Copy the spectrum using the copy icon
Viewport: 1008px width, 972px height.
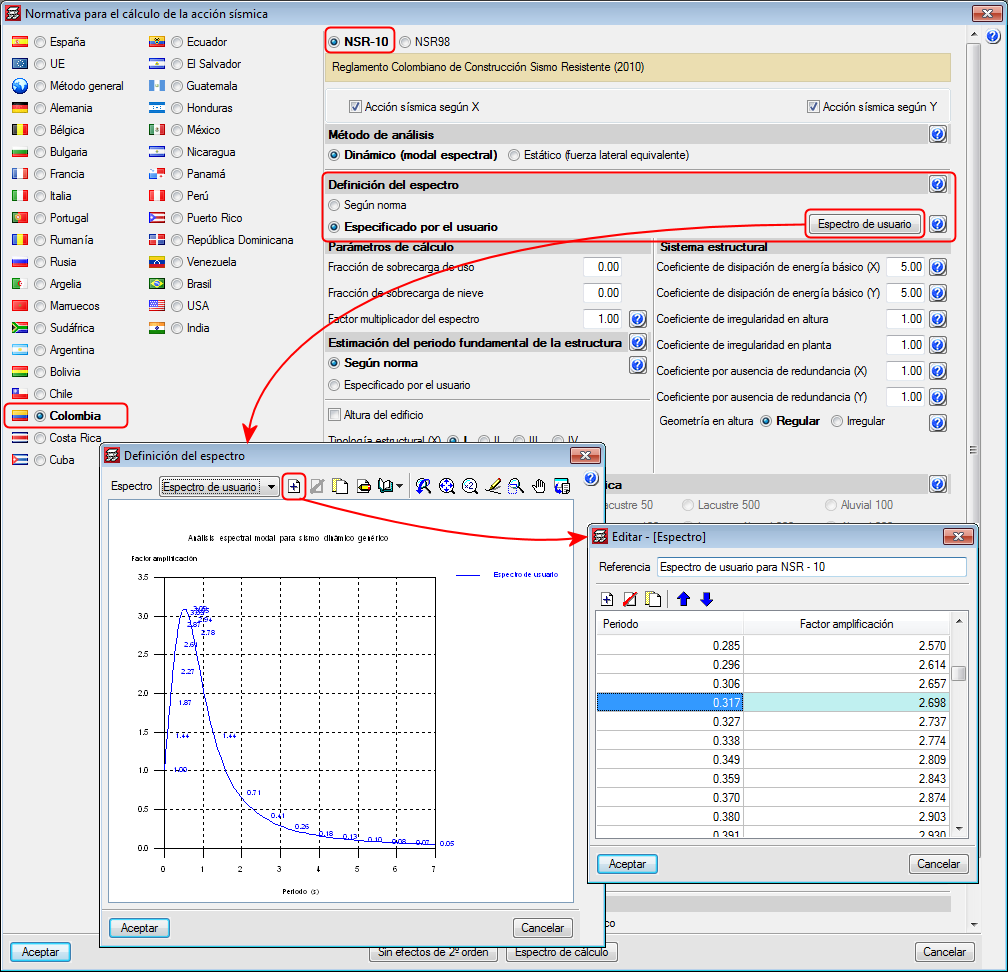(x=340, y=487)
